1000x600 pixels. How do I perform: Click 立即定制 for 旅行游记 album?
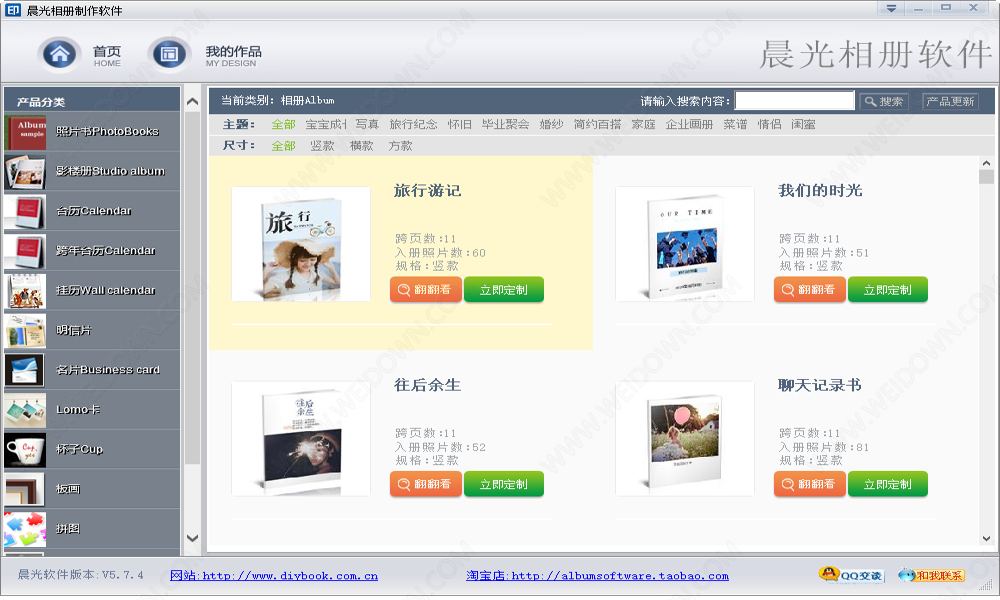tap(503, 290)
